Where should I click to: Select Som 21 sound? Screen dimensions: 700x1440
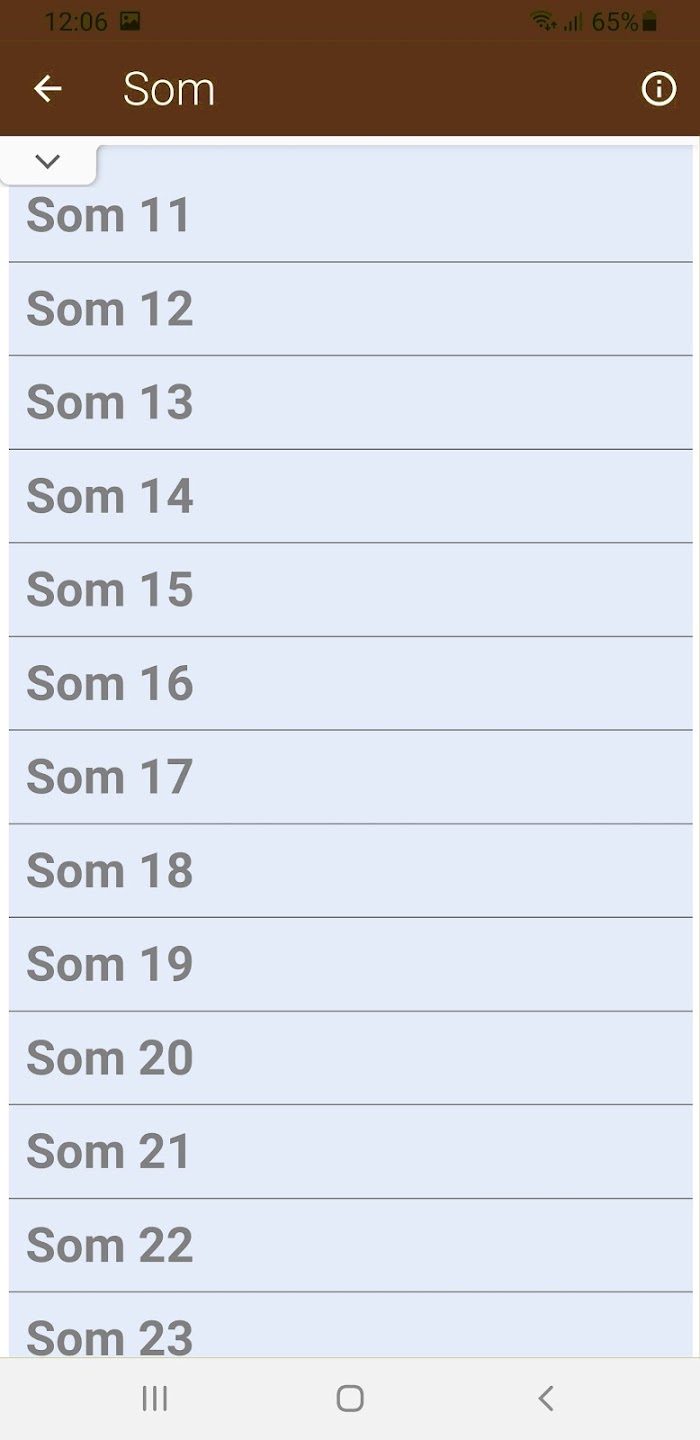pyautogui.click(x=350, y=1152)
